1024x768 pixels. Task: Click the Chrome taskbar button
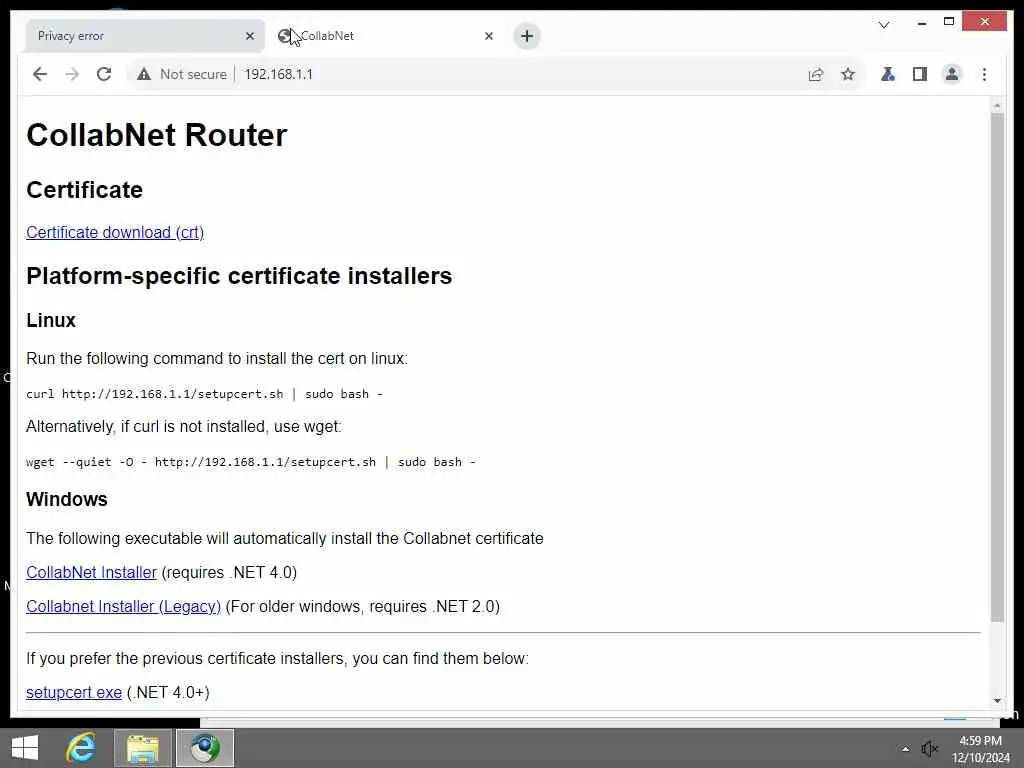click(204, 748)
